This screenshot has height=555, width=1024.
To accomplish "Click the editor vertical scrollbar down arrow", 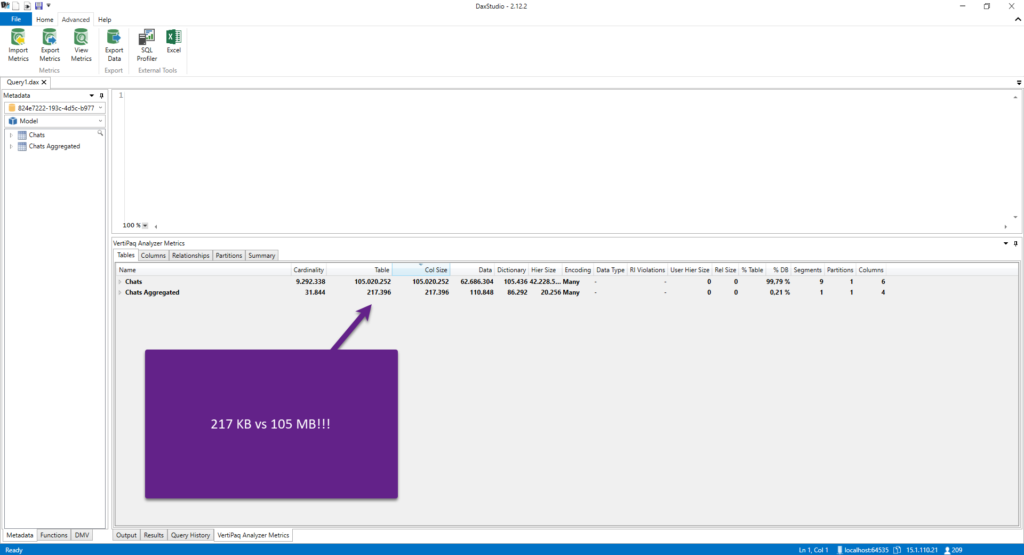I will (1015, 217).
